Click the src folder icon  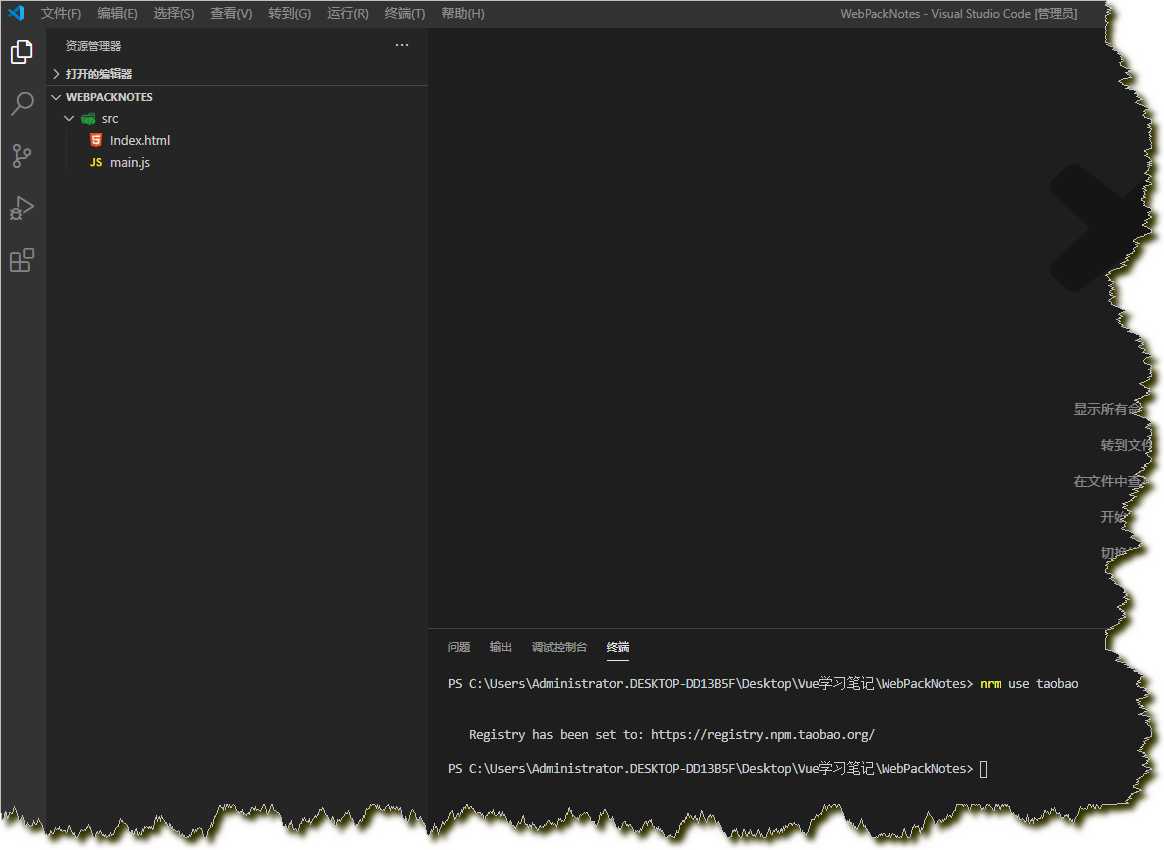(x=88, y=119)
